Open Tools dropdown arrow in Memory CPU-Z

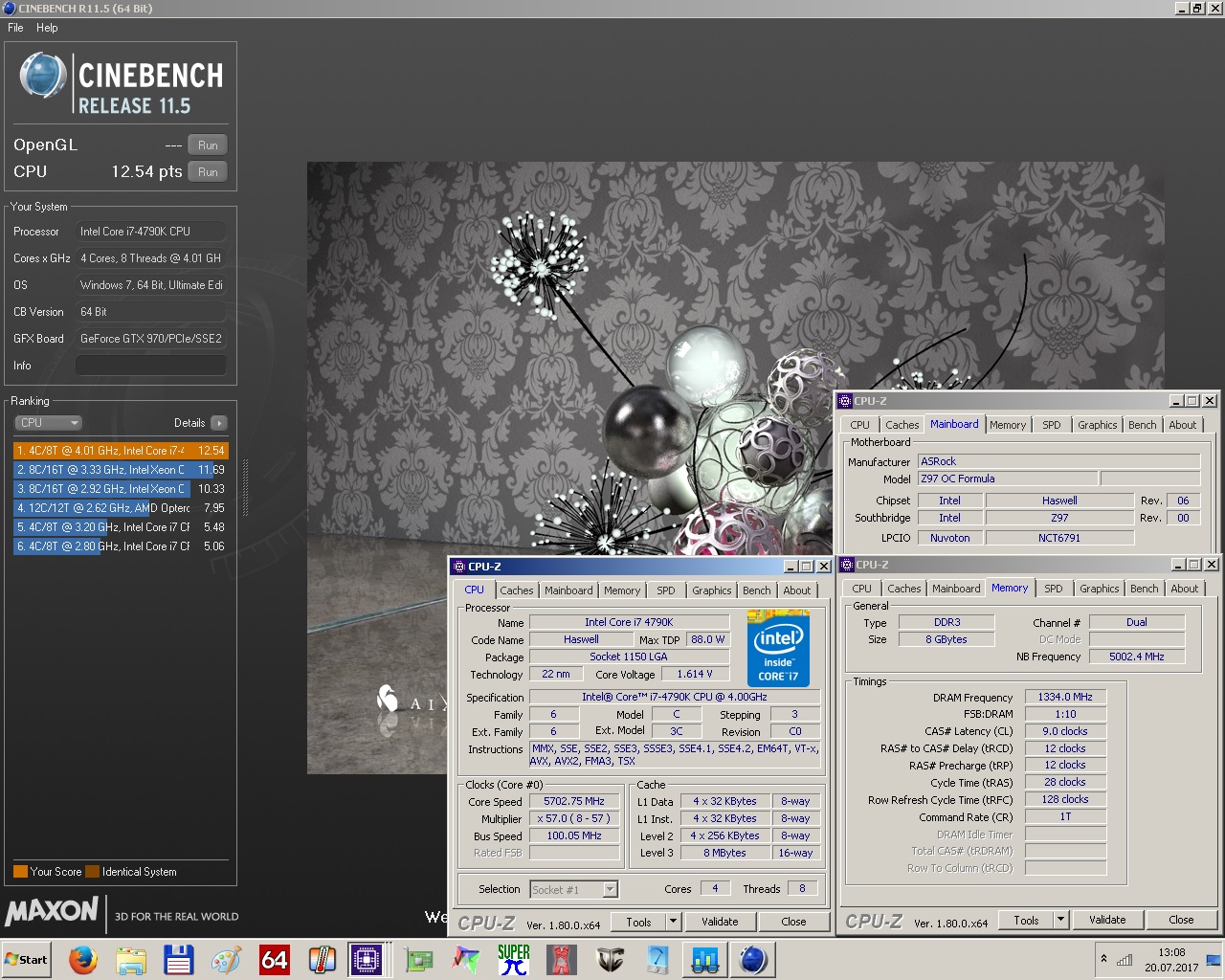[1060, 921]
